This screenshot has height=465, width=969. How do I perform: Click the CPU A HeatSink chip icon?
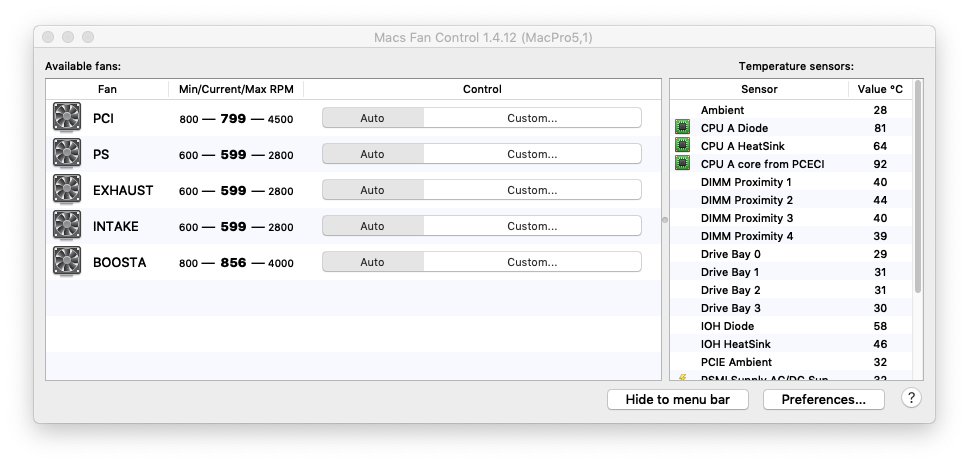click(682, 146)
